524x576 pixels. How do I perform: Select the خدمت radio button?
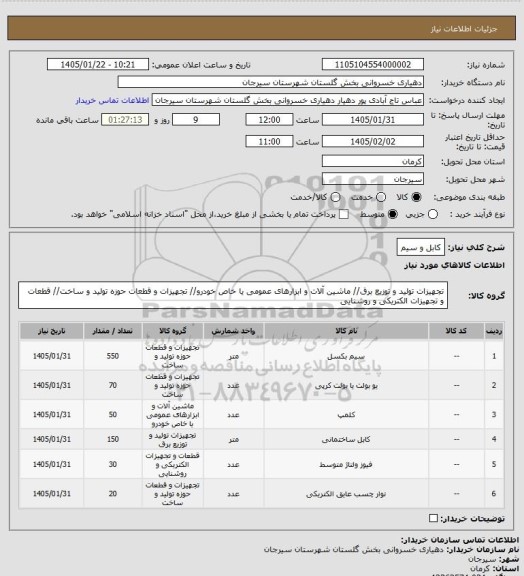tap(381, 197)
